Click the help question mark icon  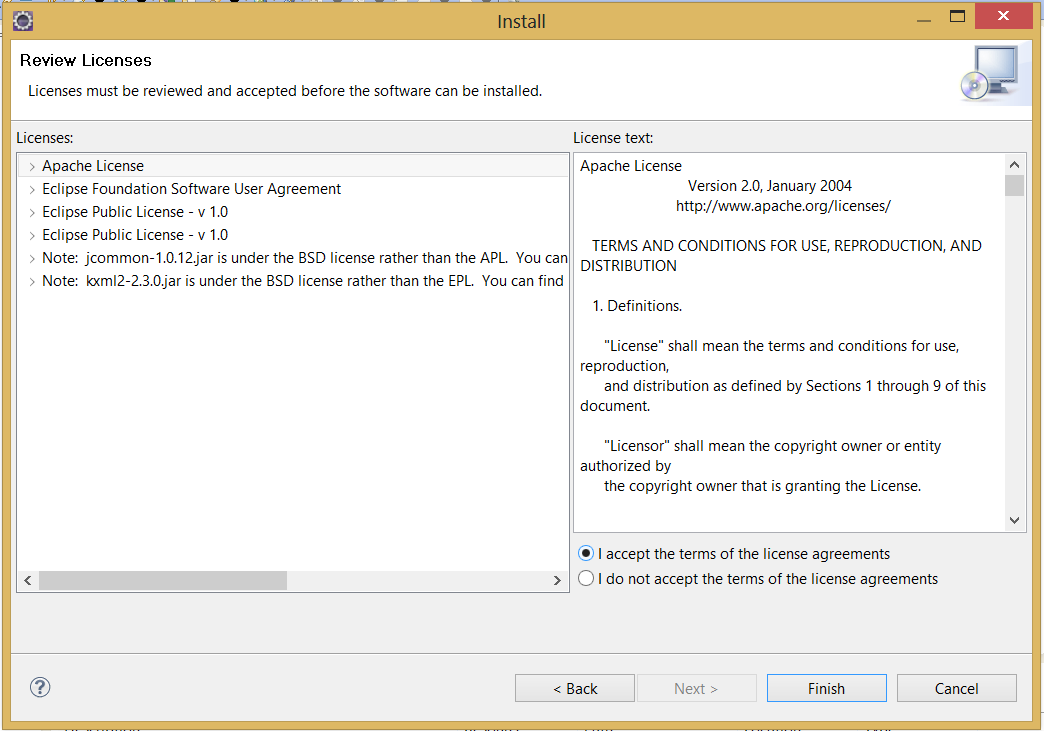click(x=40, y=687)
